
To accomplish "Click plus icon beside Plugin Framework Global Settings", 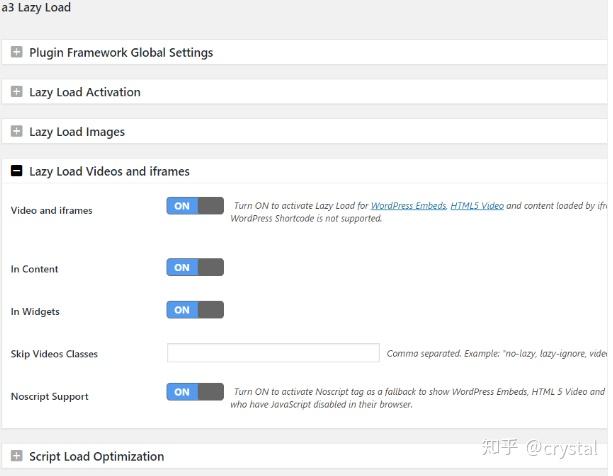I will 16,52.
